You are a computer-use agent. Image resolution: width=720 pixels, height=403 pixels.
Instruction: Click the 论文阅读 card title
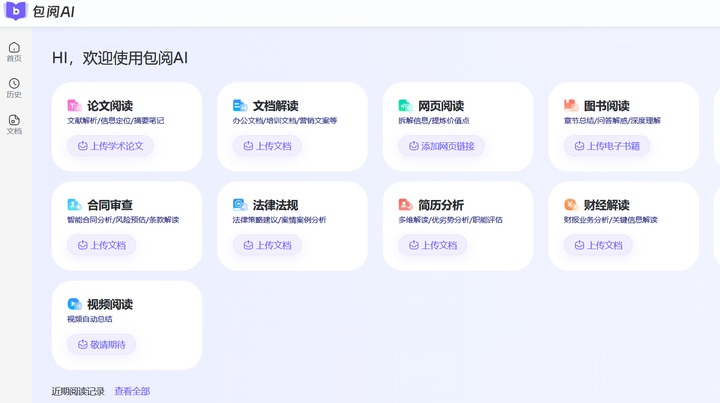[x=110, y=106]
